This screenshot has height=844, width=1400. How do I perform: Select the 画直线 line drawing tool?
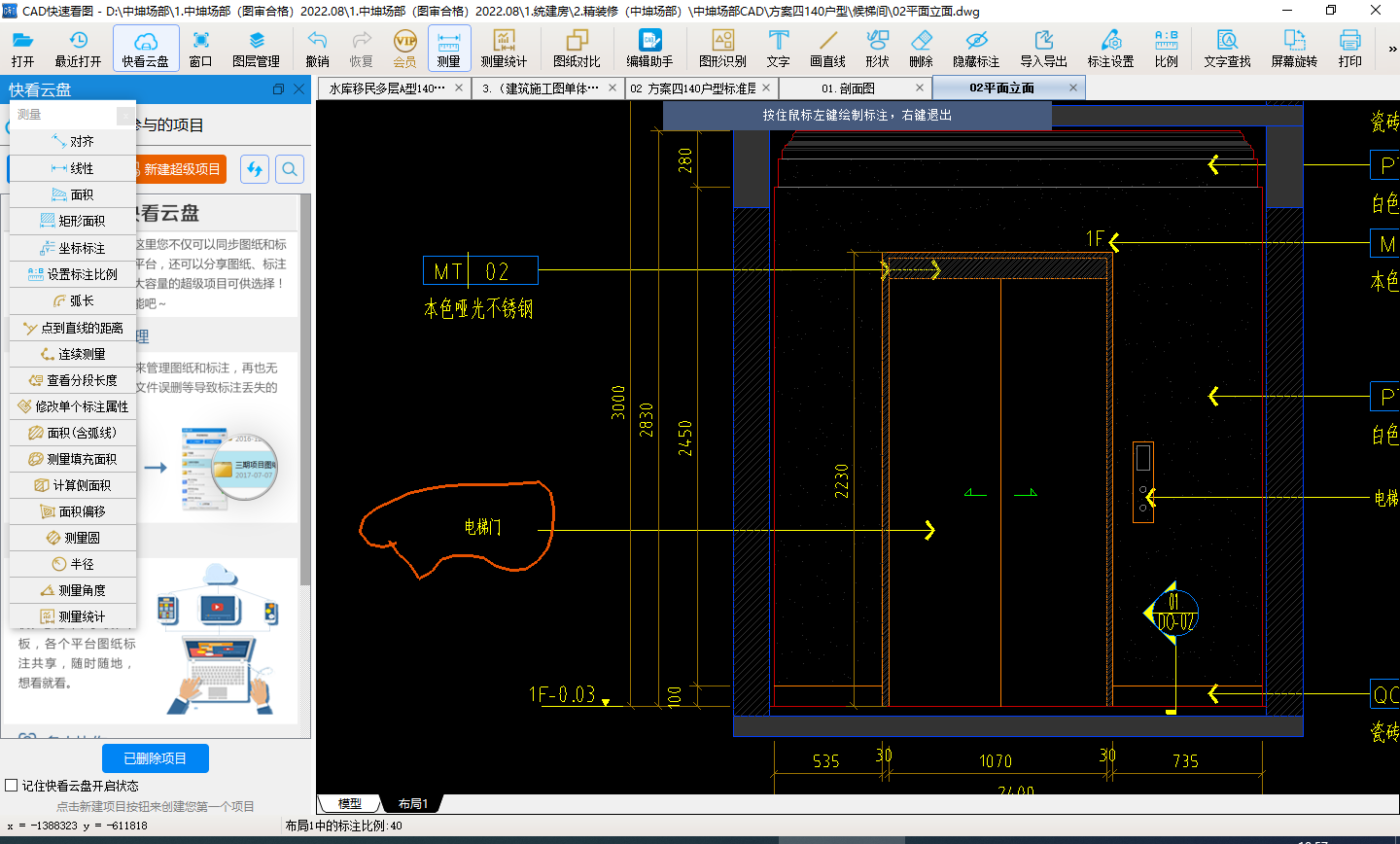point(827,49)
